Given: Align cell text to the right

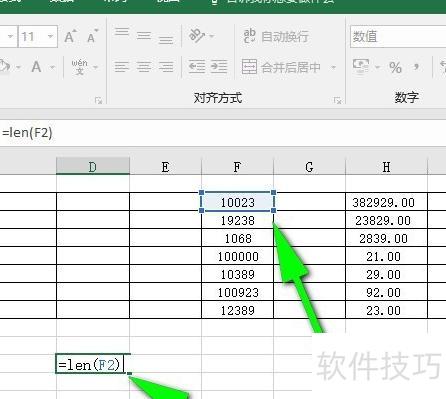Looking at the screenshot, I should 166,67.
